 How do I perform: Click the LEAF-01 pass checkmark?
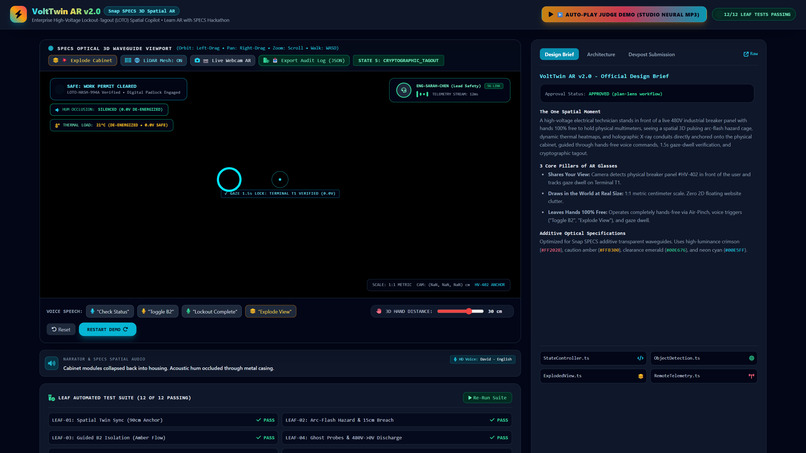pyautogui.click(x=259, y=420)
